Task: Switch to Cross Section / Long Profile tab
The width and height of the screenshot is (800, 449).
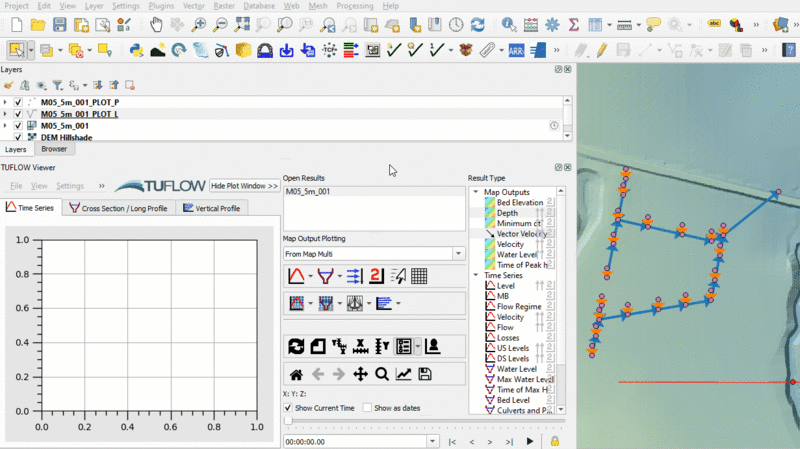Action: click(118, 208)
